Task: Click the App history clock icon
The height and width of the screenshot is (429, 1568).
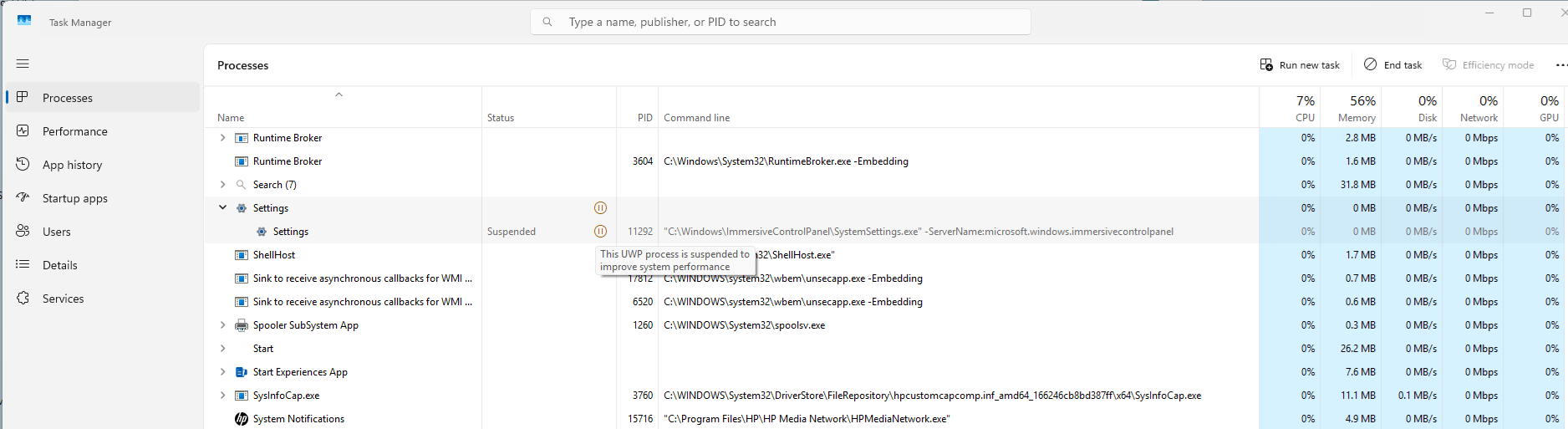Action: pos(23,164)
